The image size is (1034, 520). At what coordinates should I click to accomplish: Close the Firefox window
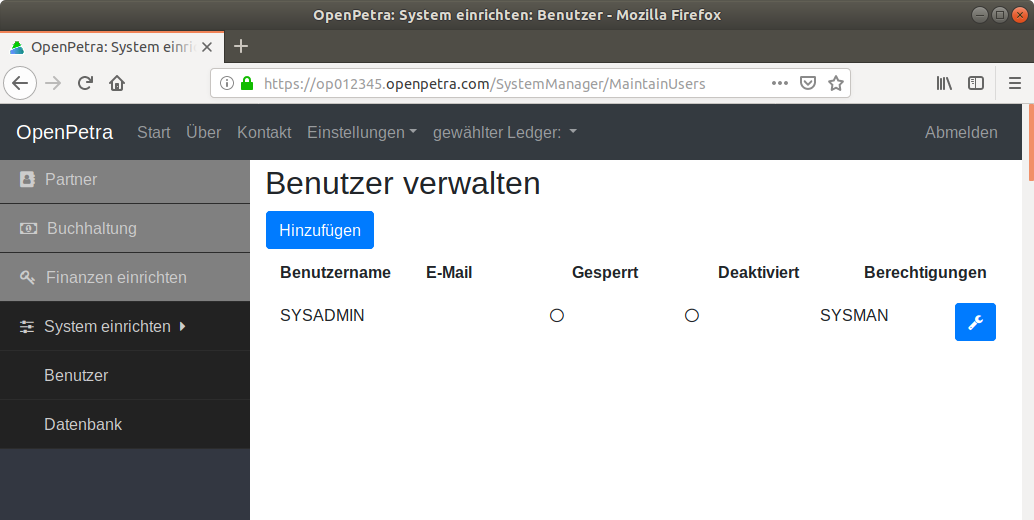1019,14
